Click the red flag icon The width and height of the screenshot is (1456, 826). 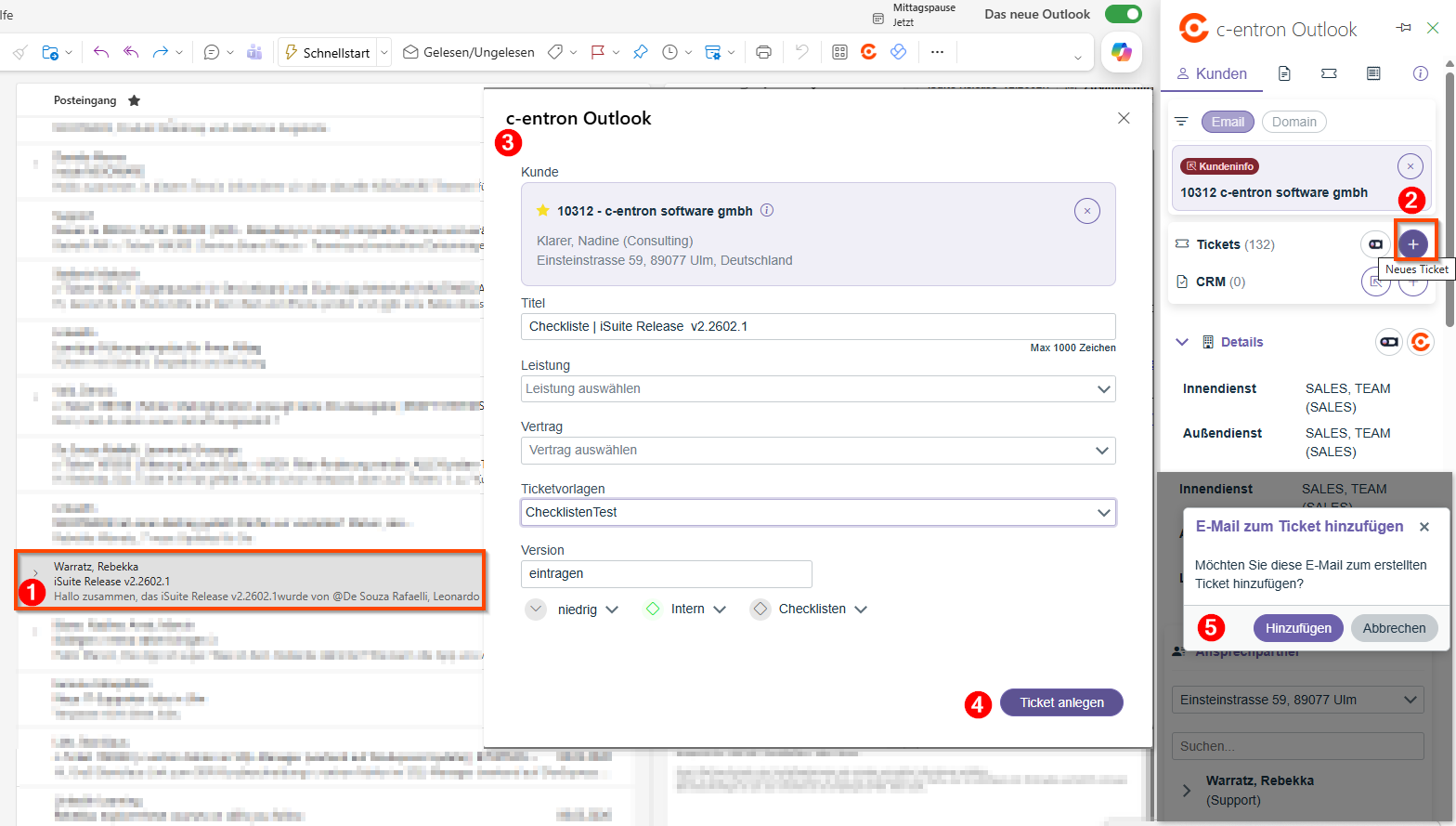[x=598, y=53]
